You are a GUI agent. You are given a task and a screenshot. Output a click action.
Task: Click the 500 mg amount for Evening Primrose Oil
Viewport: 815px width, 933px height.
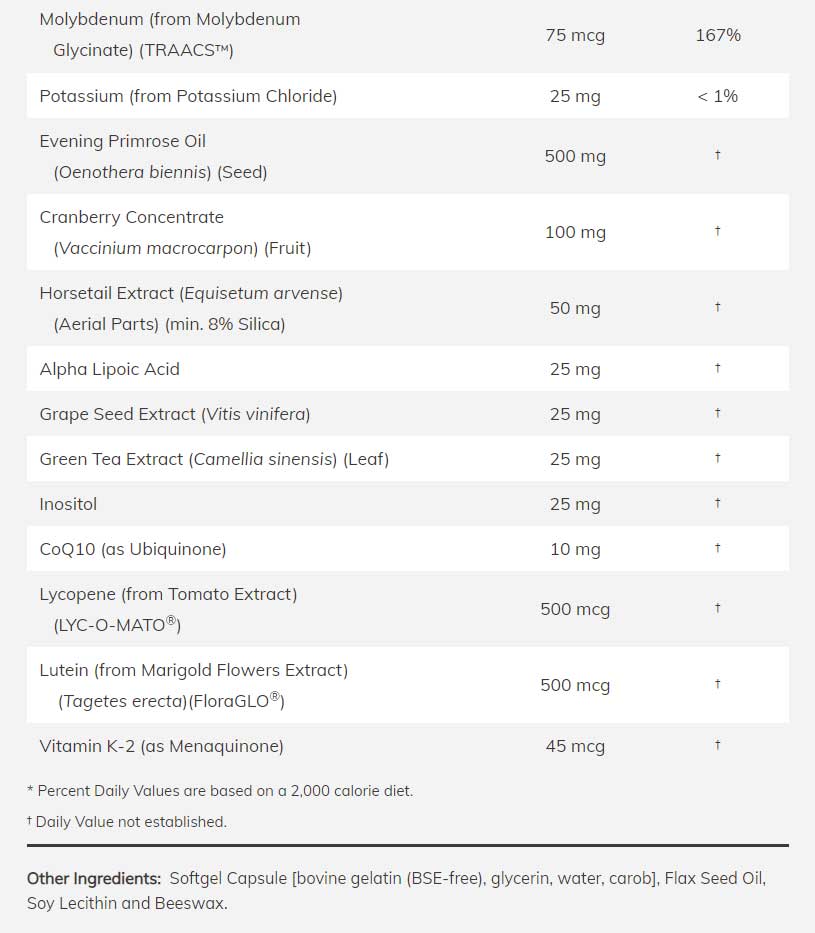point(575,156)
